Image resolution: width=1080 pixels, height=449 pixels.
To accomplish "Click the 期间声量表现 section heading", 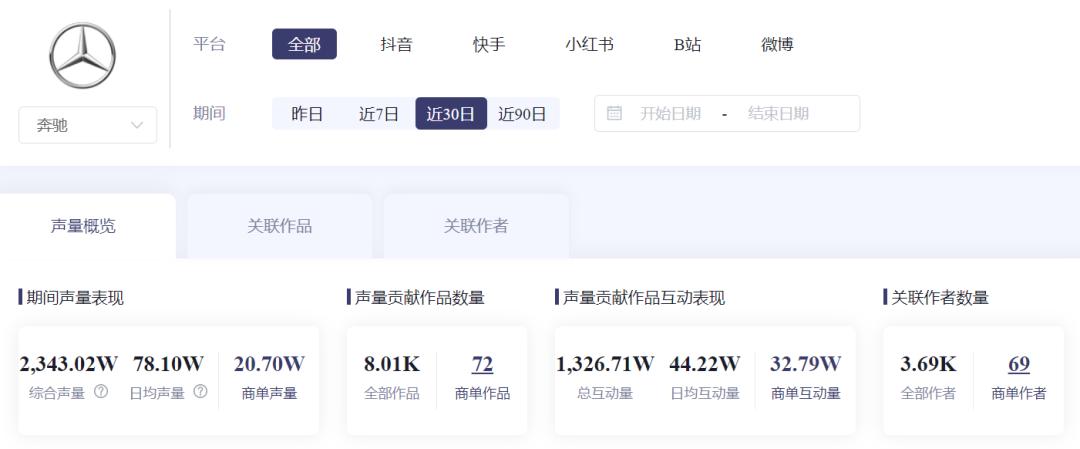I will pos(75,297).
